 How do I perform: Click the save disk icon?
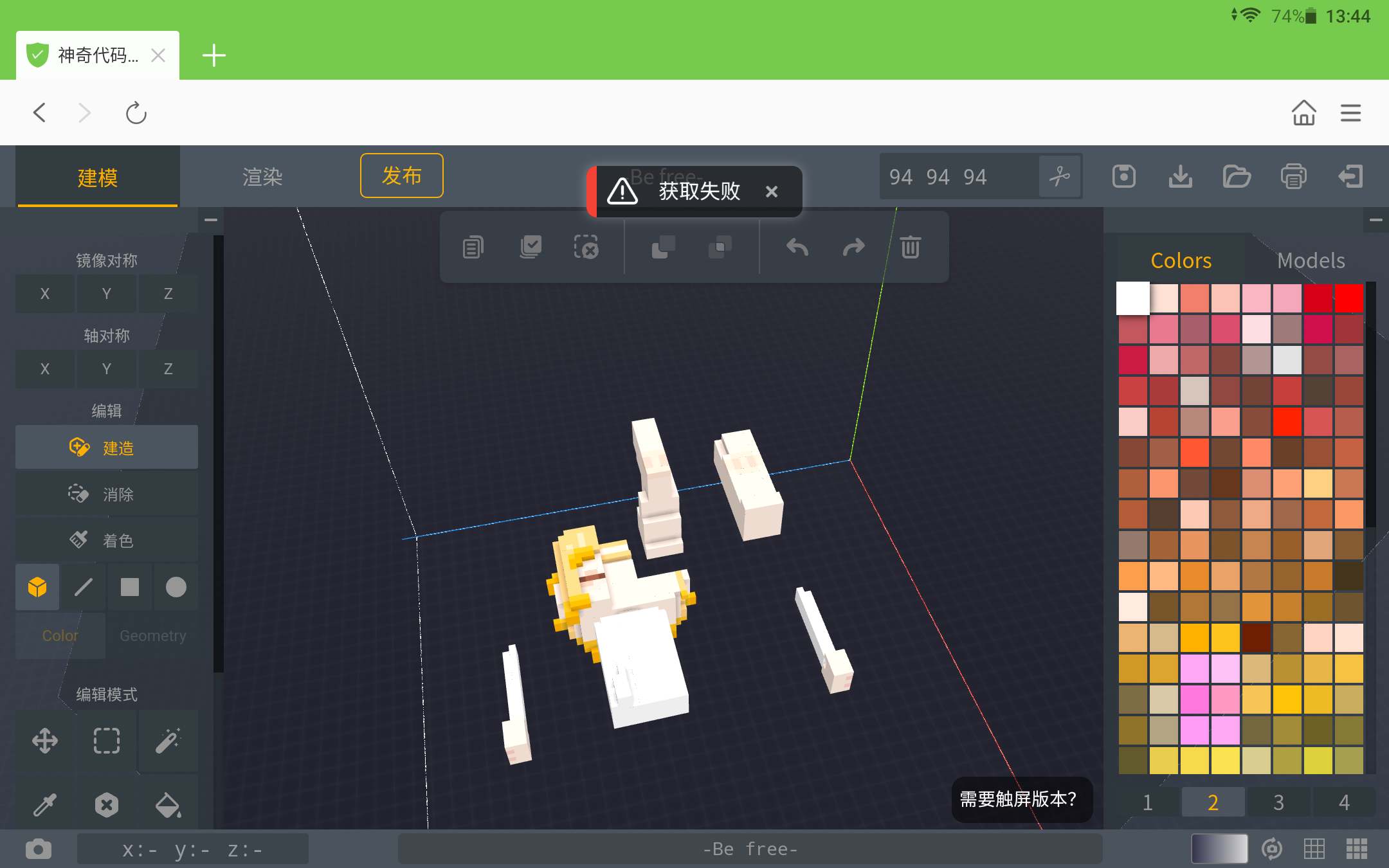click(1124, 176)
